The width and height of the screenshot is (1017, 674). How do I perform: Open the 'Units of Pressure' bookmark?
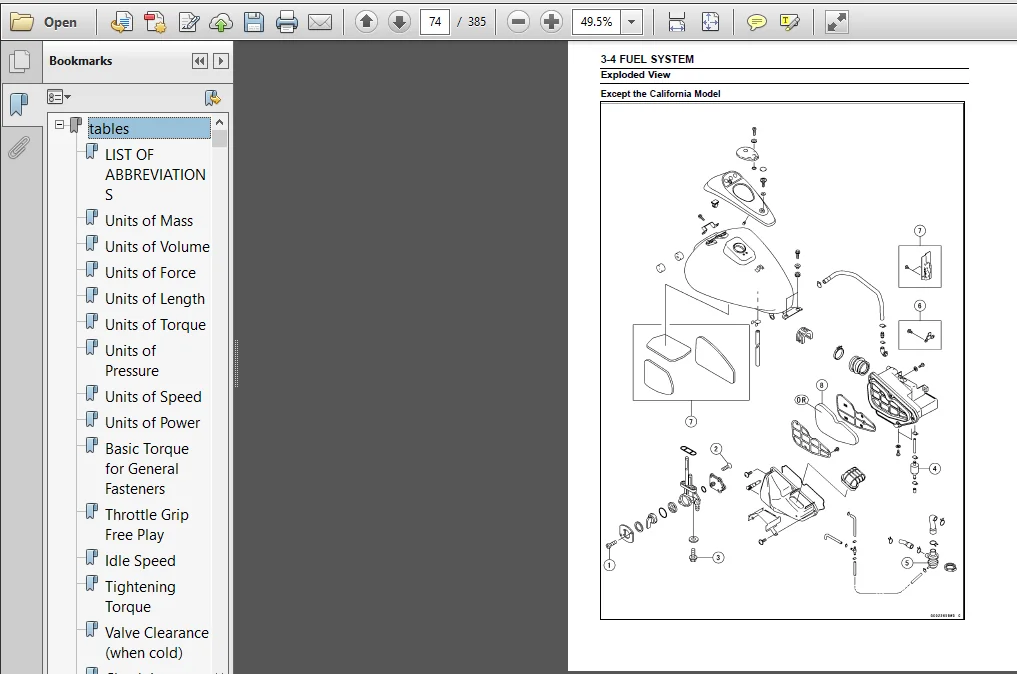[x=132, y=360]
